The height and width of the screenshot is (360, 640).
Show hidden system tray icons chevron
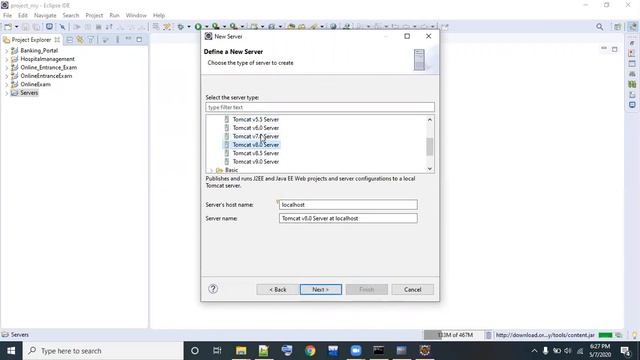[x=534, y=351]
